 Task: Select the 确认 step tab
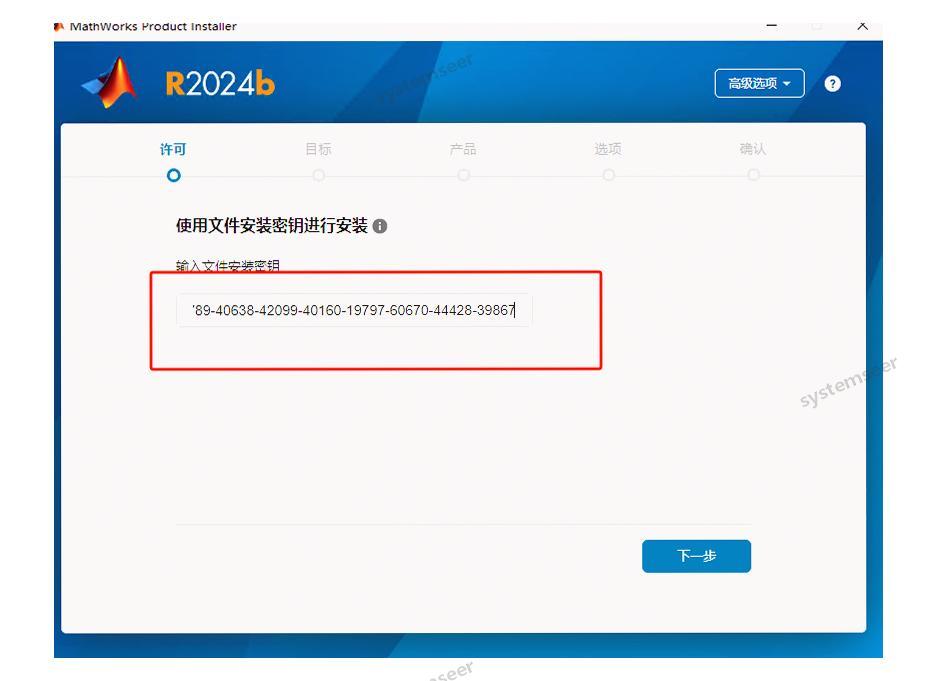coord(753,149)
